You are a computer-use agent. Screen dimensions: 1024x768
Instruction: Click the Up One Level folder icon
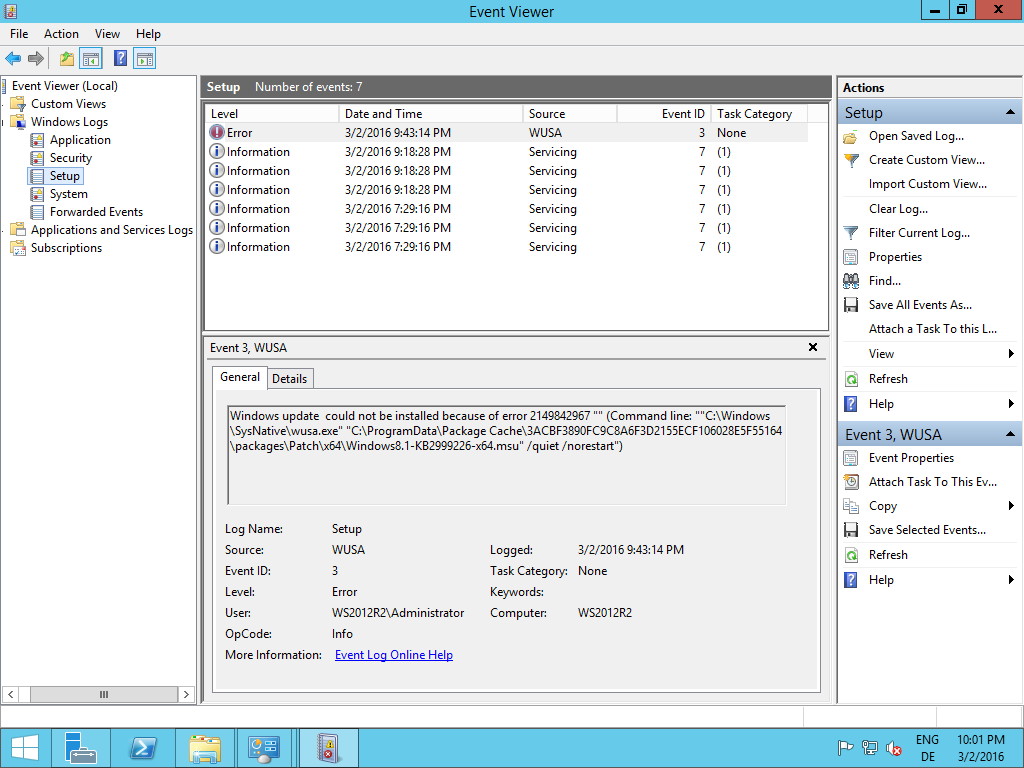[x=66, y=59]
